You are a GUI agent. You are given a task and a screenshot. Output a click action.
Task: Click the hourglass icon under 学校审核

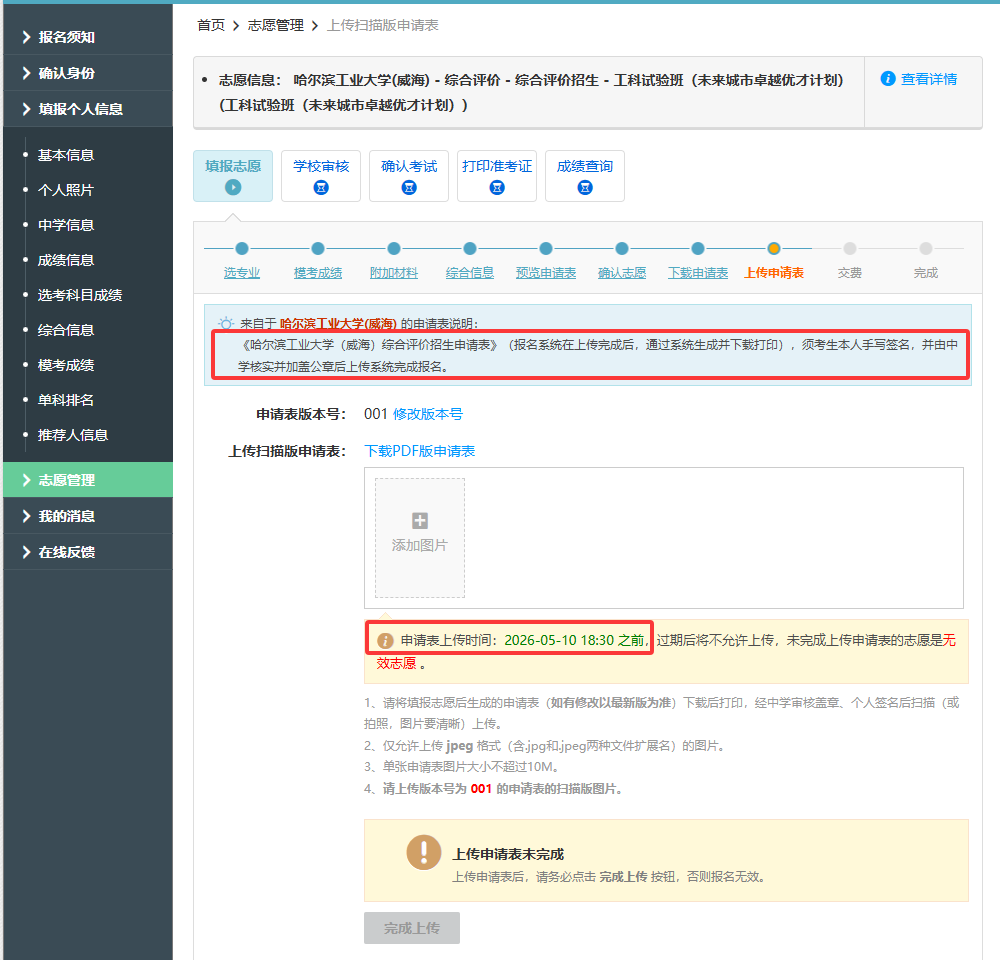(x=321, y=188)
